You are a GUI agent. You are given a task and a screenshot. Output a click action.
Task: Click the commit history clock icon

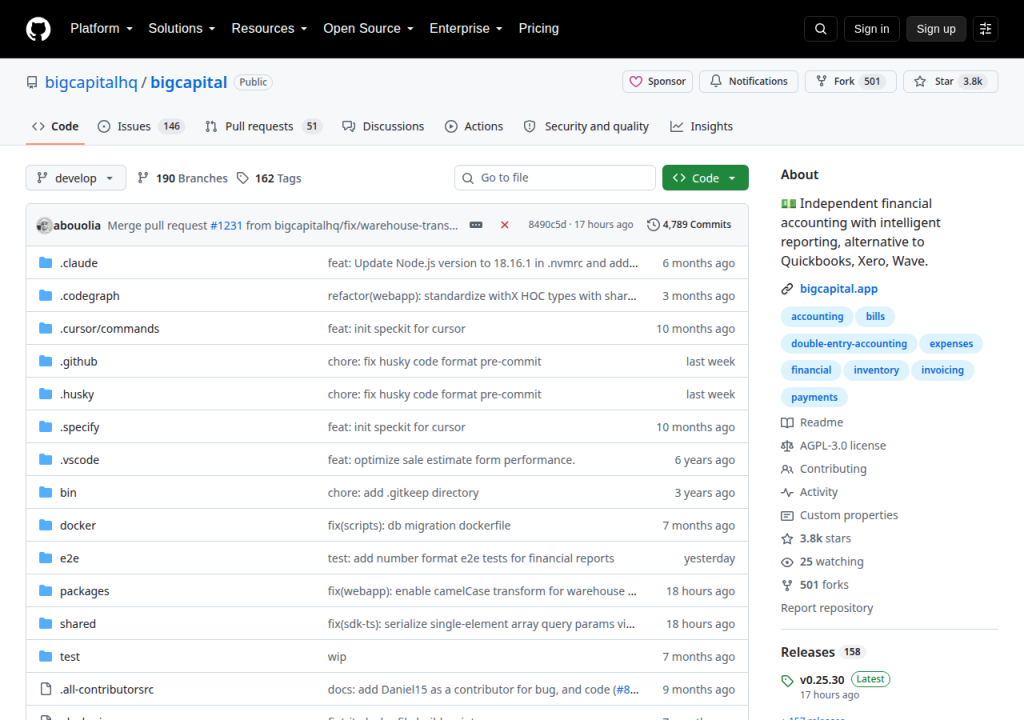coord(653,225)
